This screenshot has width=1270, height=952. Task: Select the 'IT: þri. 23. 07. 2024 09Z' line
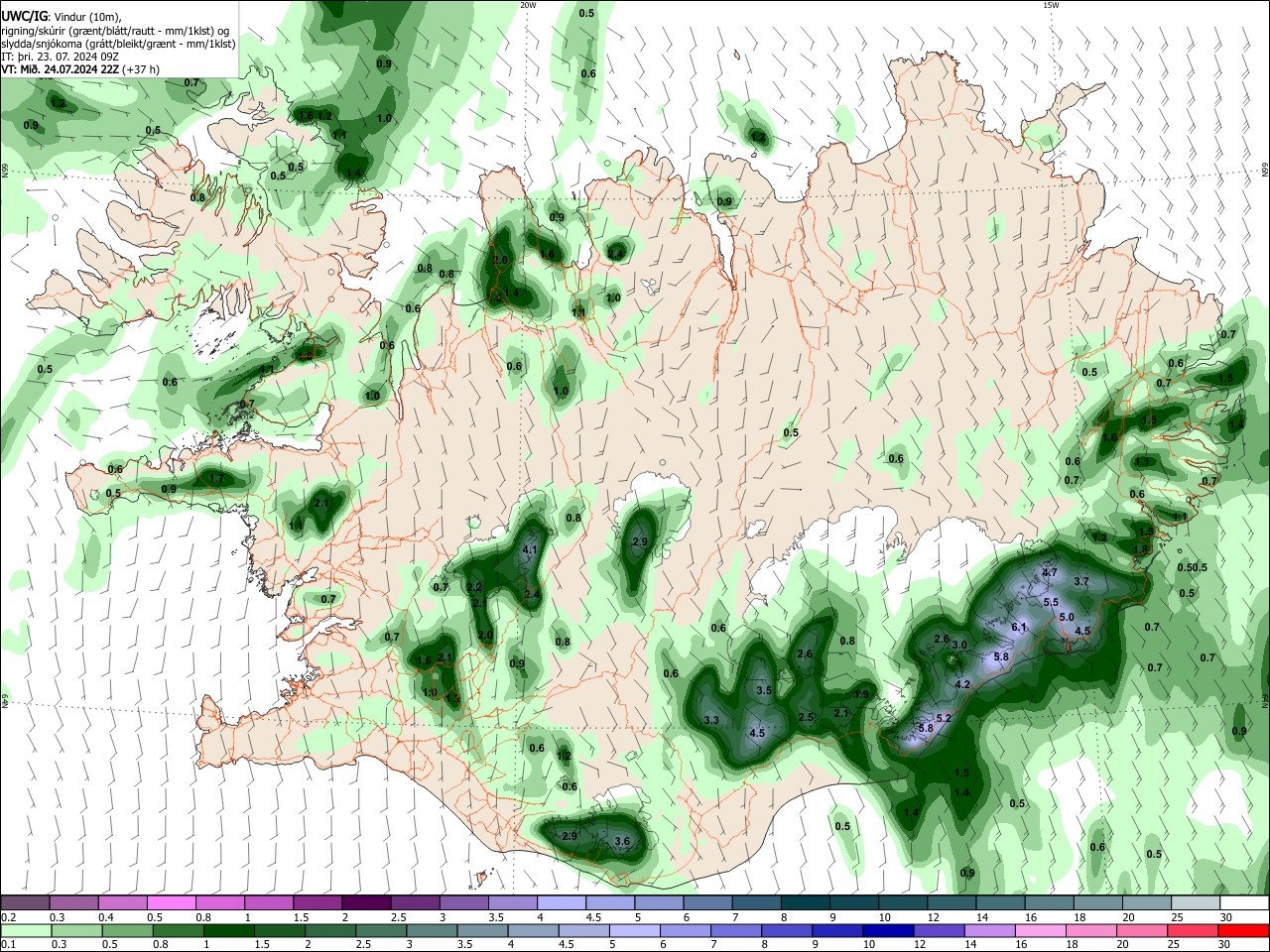[x=62, y=57]
